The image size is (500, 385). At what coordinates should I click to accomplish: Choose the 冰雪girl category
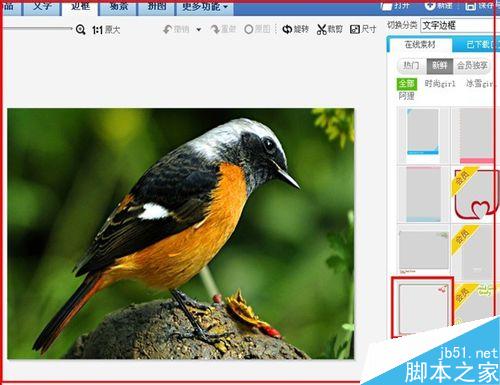pyautogui.click(x=480, y=84)
